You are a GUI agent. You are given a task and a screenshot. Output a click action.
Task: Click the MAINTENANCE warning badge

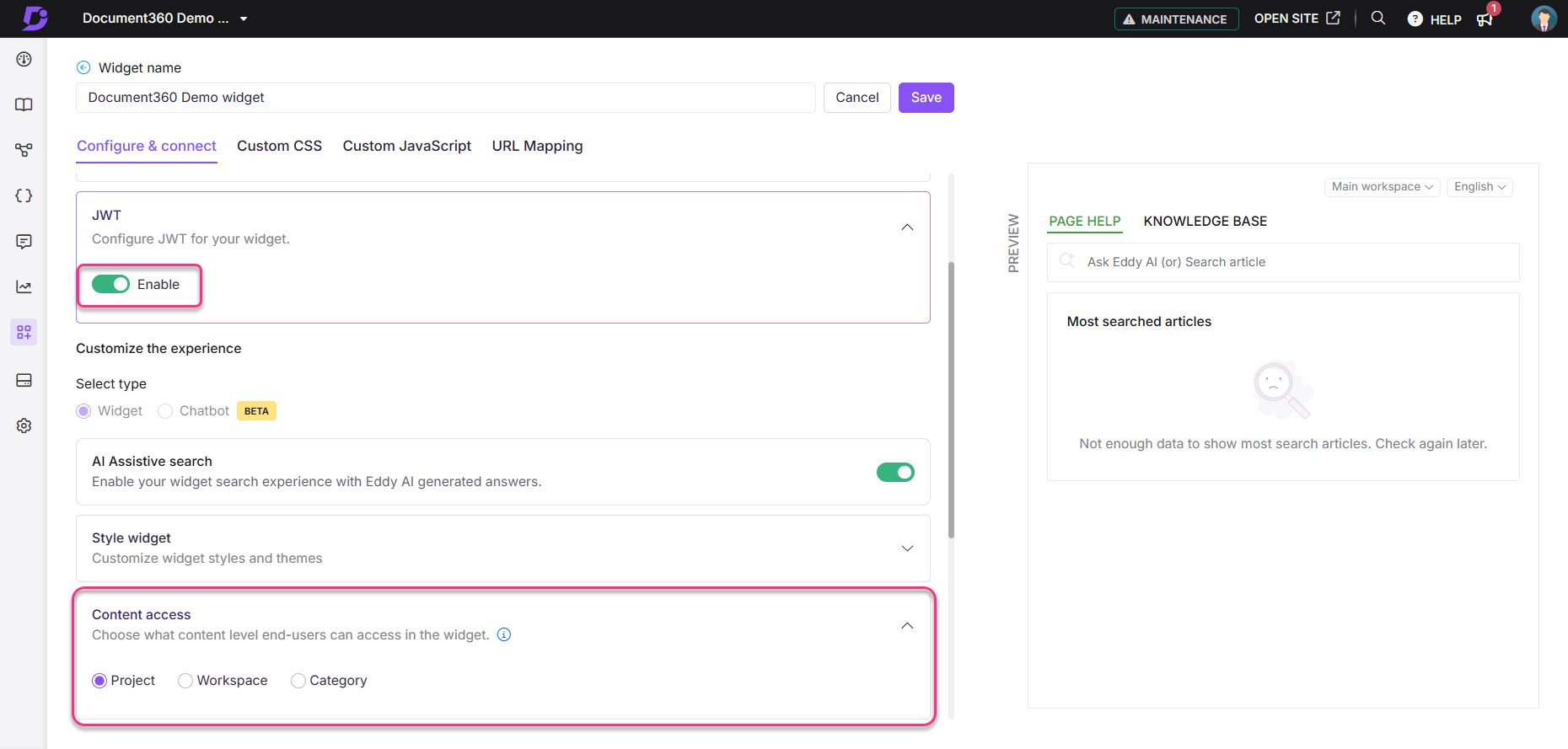pyautogui.click(x=1176, y=19)
